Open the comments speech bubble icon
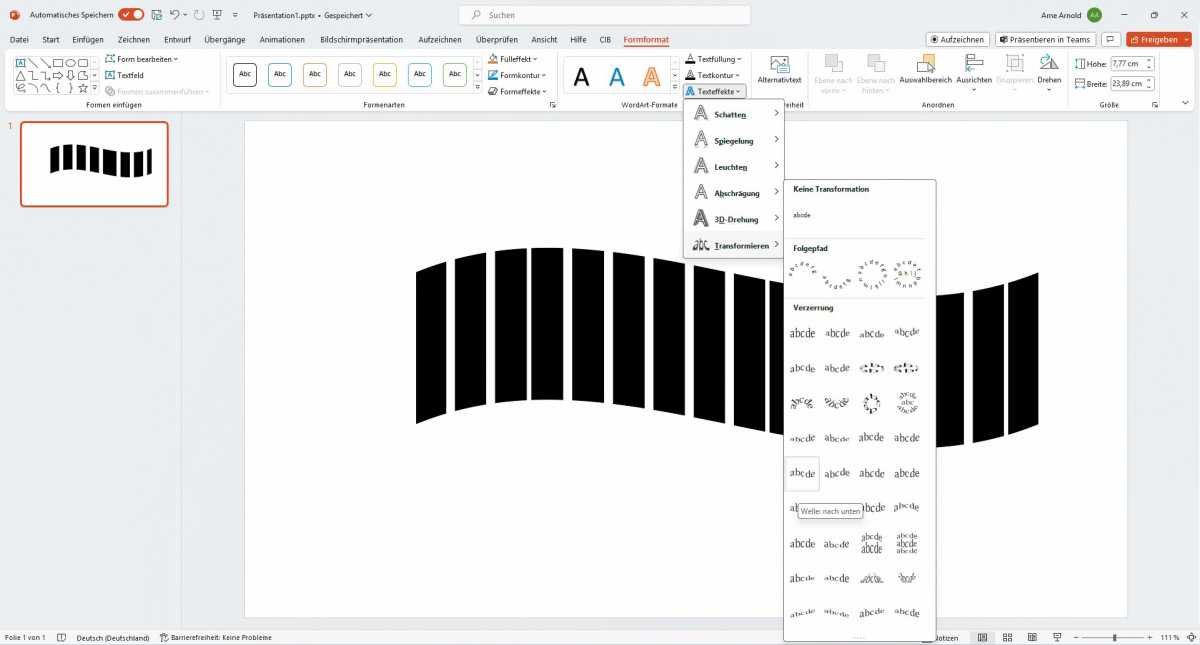This screenshot has width=1200, height=645. 1110,39
